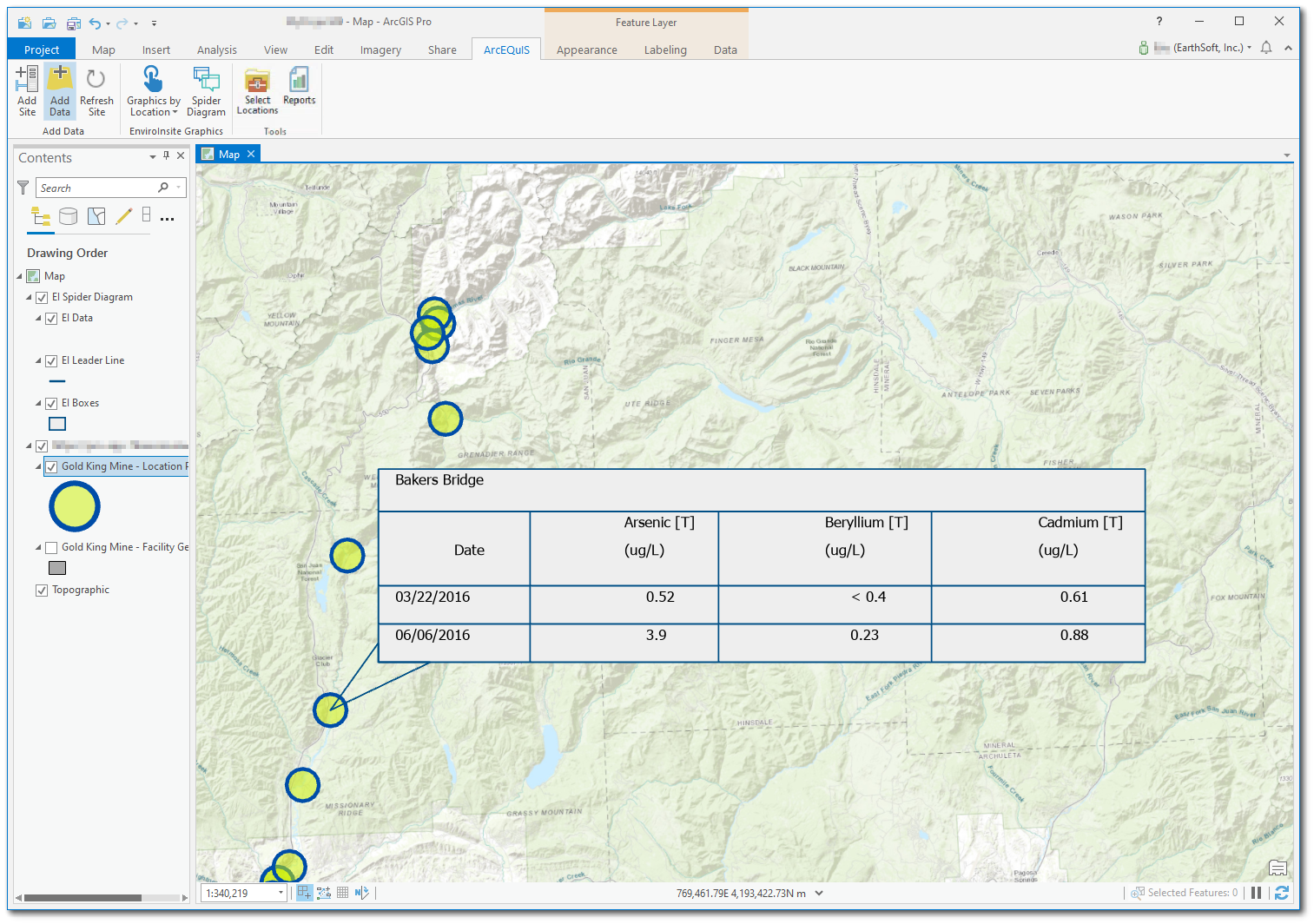Image resolution: width=1314 pixels, height=924 pixels.
Task: Toggle the Topographic basemap checkbox
Action: point(42,591)
